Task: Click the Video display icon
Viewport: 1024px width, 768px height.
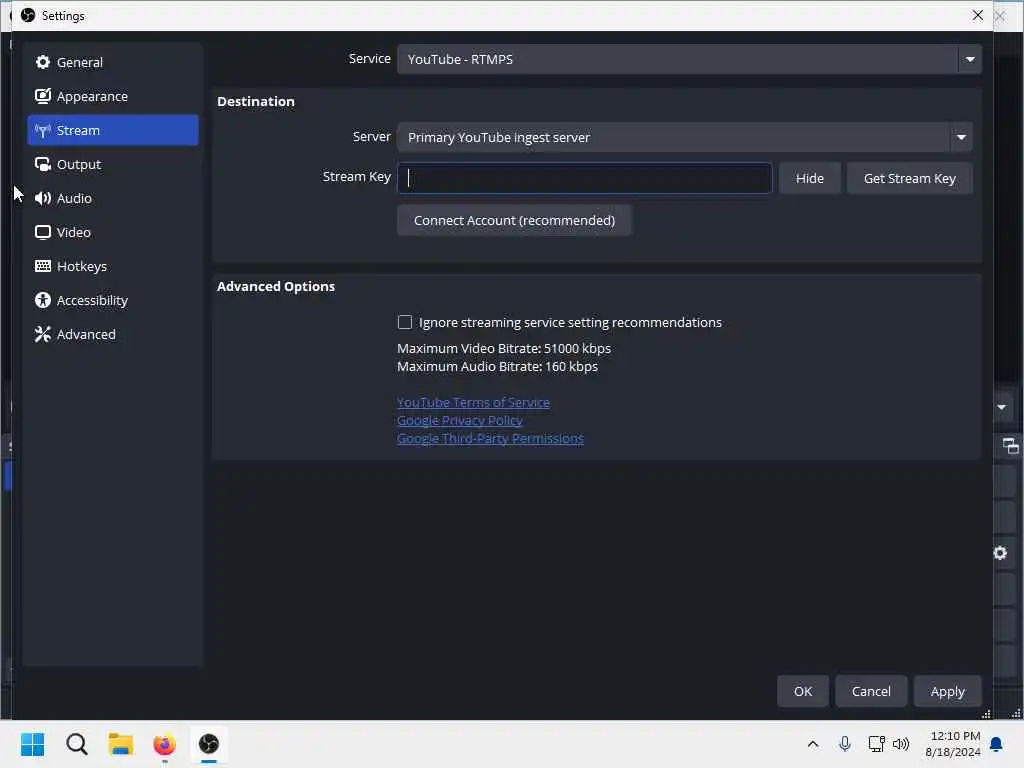Action: coord(42,232)
